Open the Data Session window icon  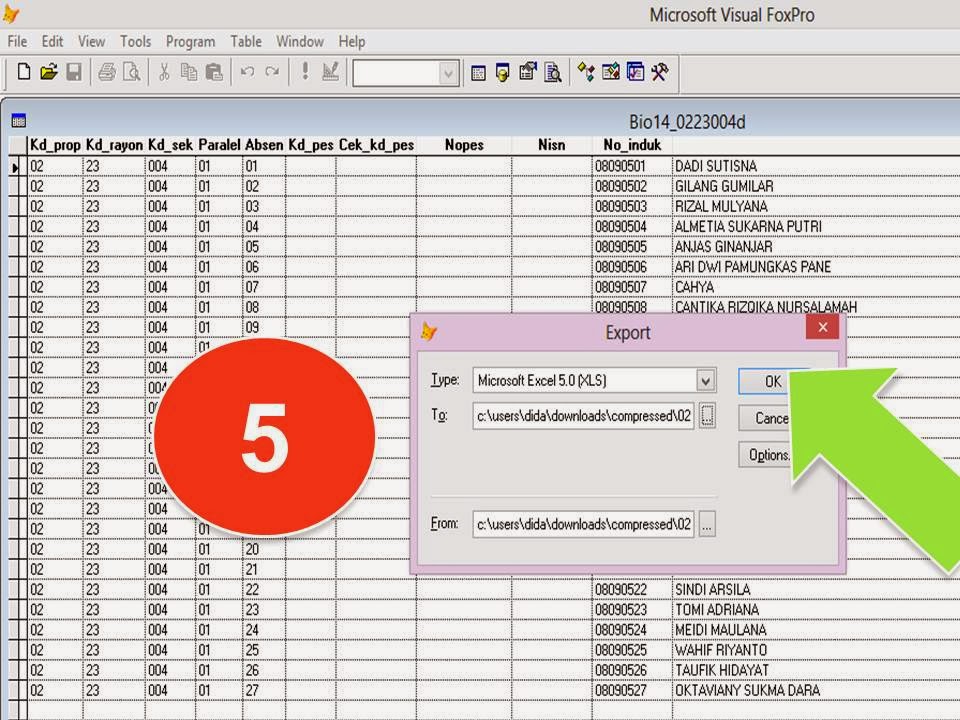coord(503,73)
